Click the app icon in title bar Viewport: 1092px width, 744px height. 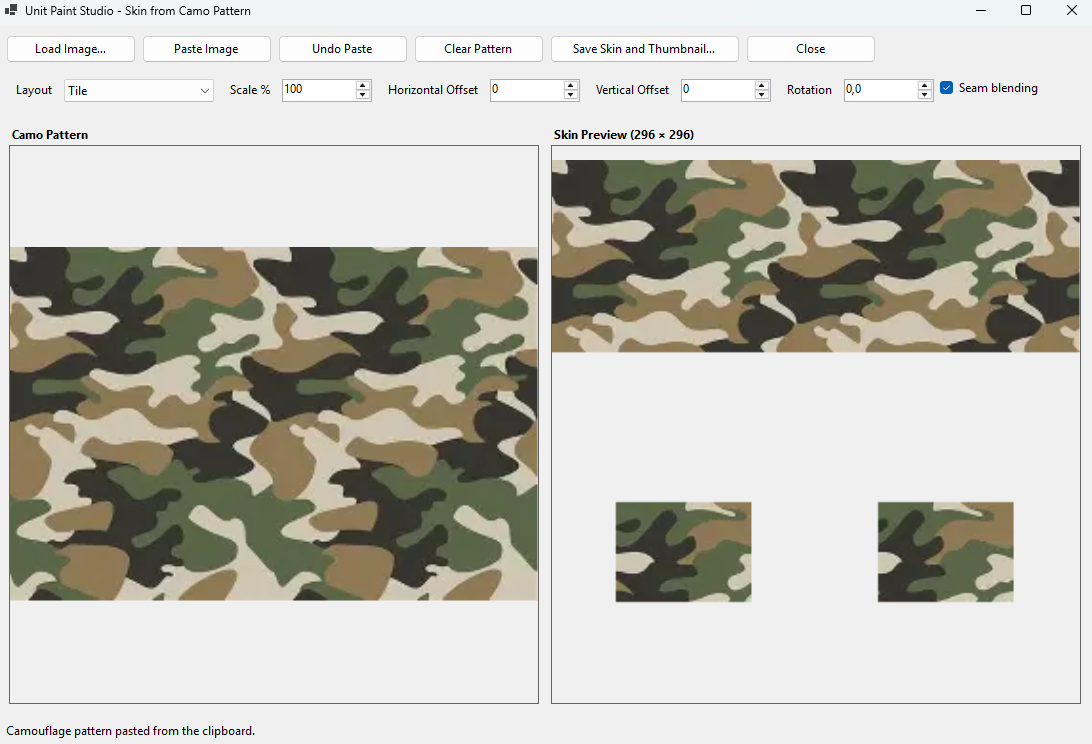[10, 10]
